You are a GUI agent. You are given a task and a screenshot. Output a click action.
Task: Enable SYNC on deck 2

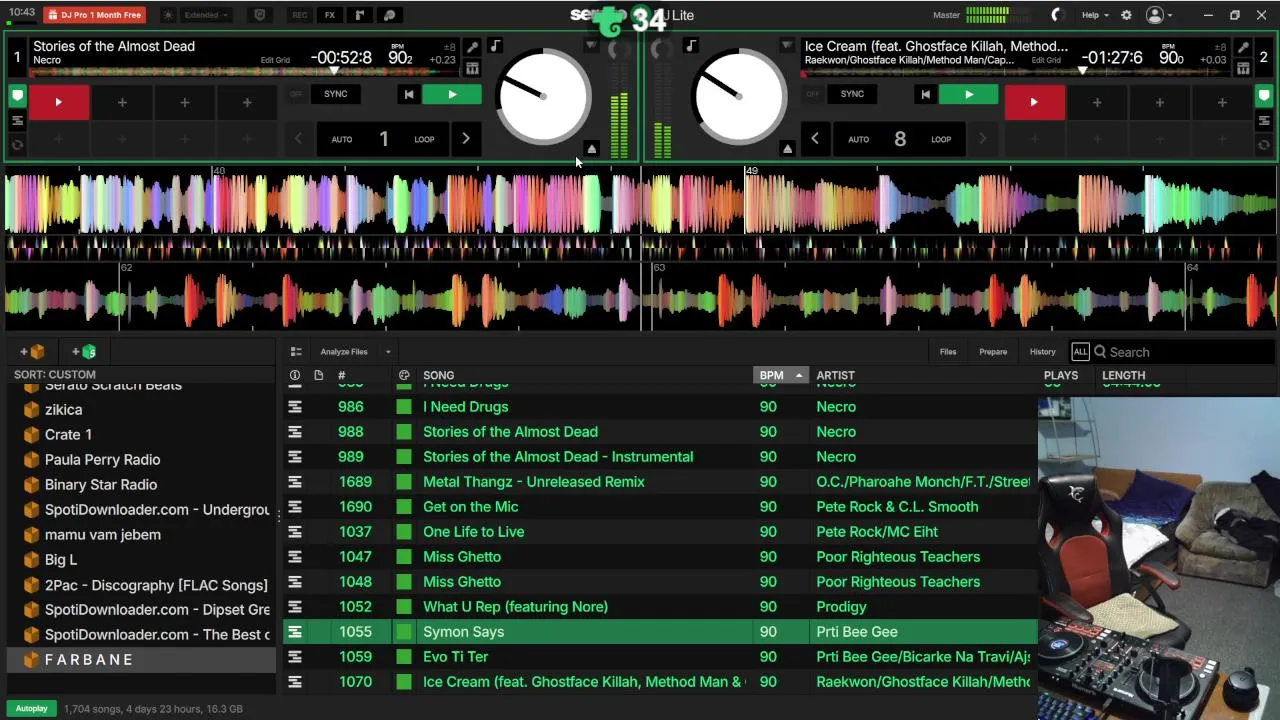(852, 94)
